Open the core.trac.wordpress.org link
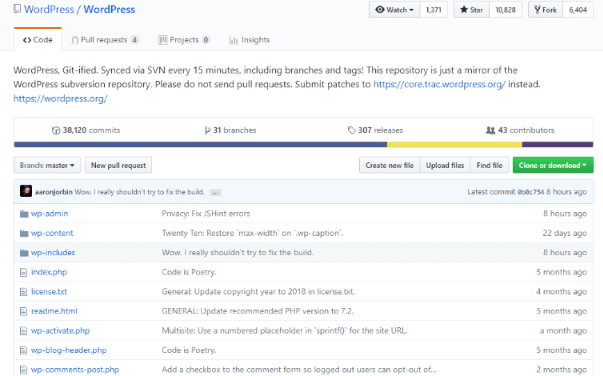The image size is (603, 376). [x=440, y=84]
